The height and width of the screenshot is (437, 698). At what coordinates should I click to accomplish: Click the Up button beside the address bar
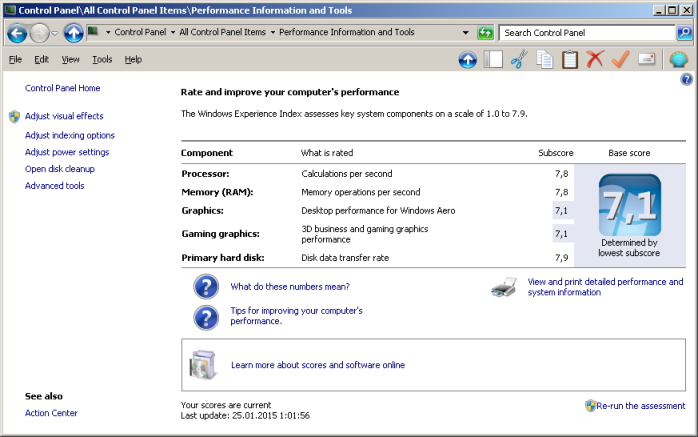click(73, 33)
